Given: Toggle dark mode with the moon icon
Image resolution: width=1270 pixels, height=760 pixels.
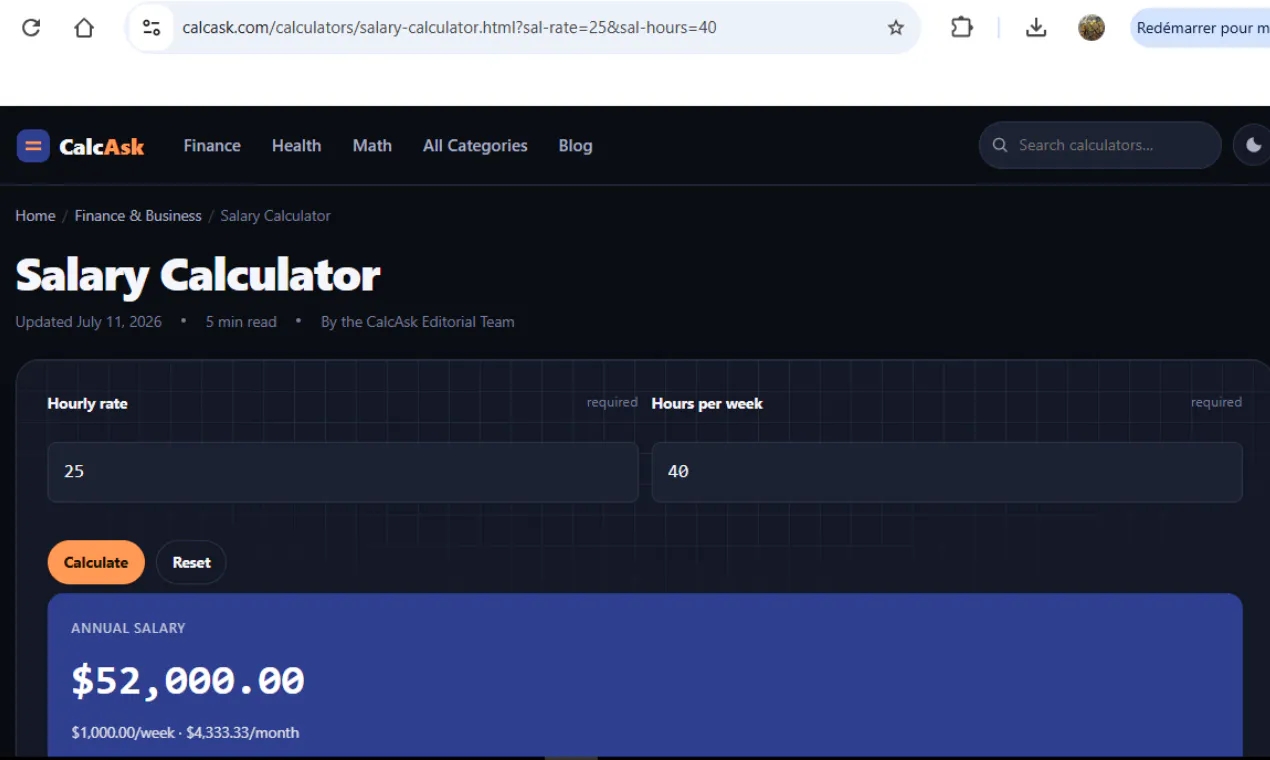Looking at the screenshot, I should [1252, 146].
